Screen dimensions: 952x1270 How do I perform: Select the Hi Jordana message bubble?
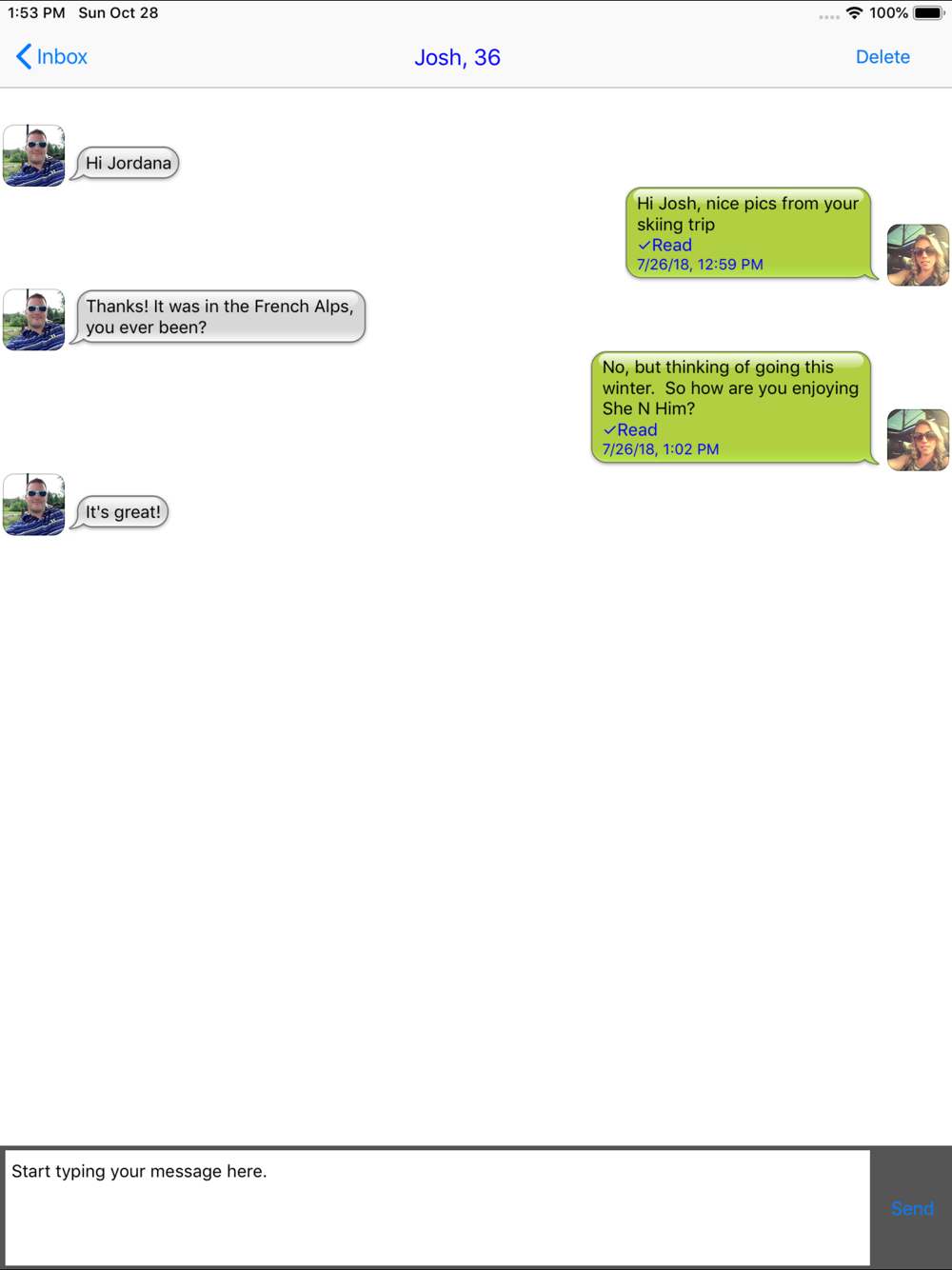point(128,163)
